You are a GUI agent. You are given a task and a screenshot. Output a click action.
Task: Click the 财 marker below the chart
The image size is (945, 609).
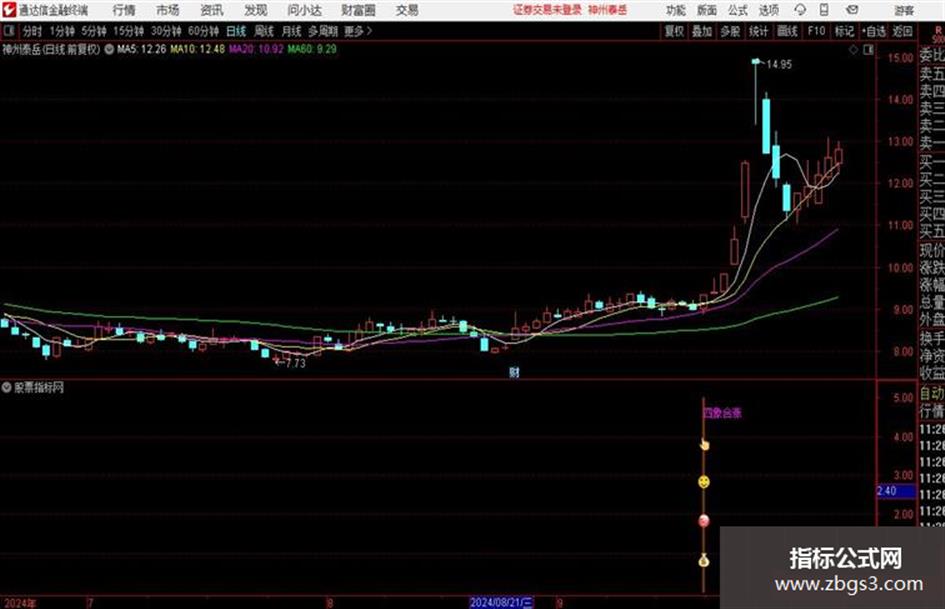pyautogui.click(x=514, y=373)
